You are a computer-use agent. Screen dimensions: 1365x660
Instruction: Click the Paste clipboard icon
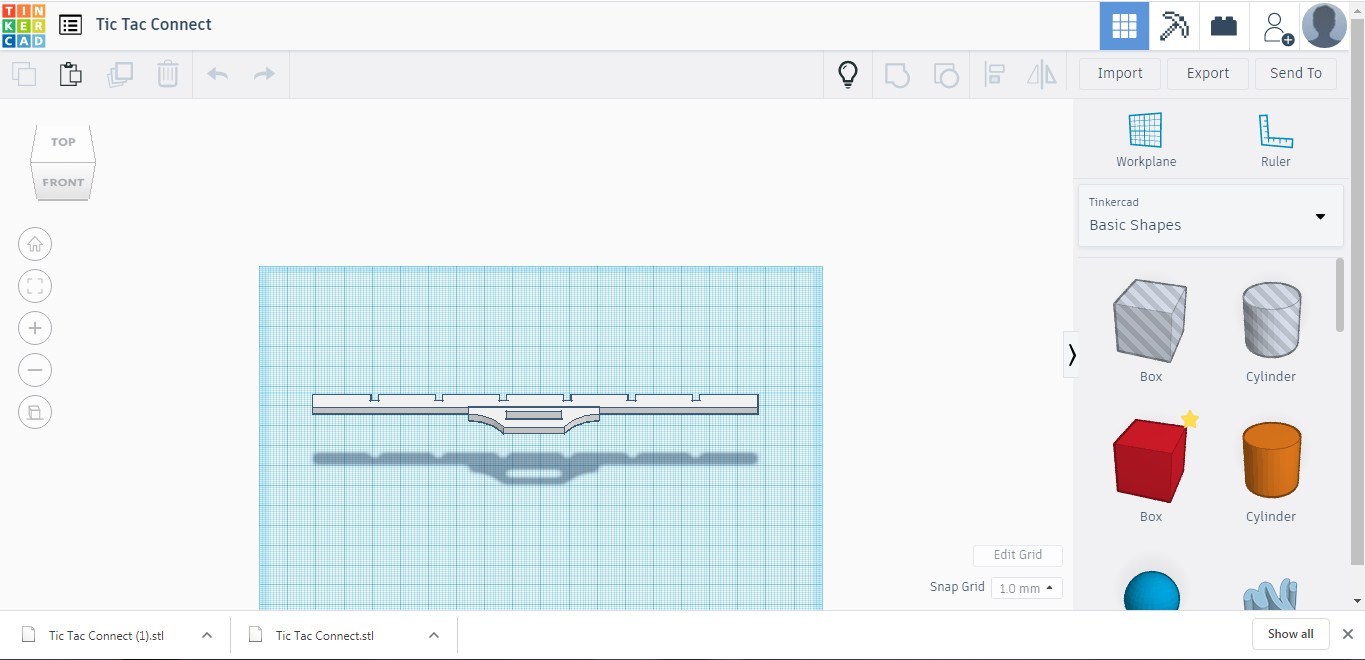70,74
